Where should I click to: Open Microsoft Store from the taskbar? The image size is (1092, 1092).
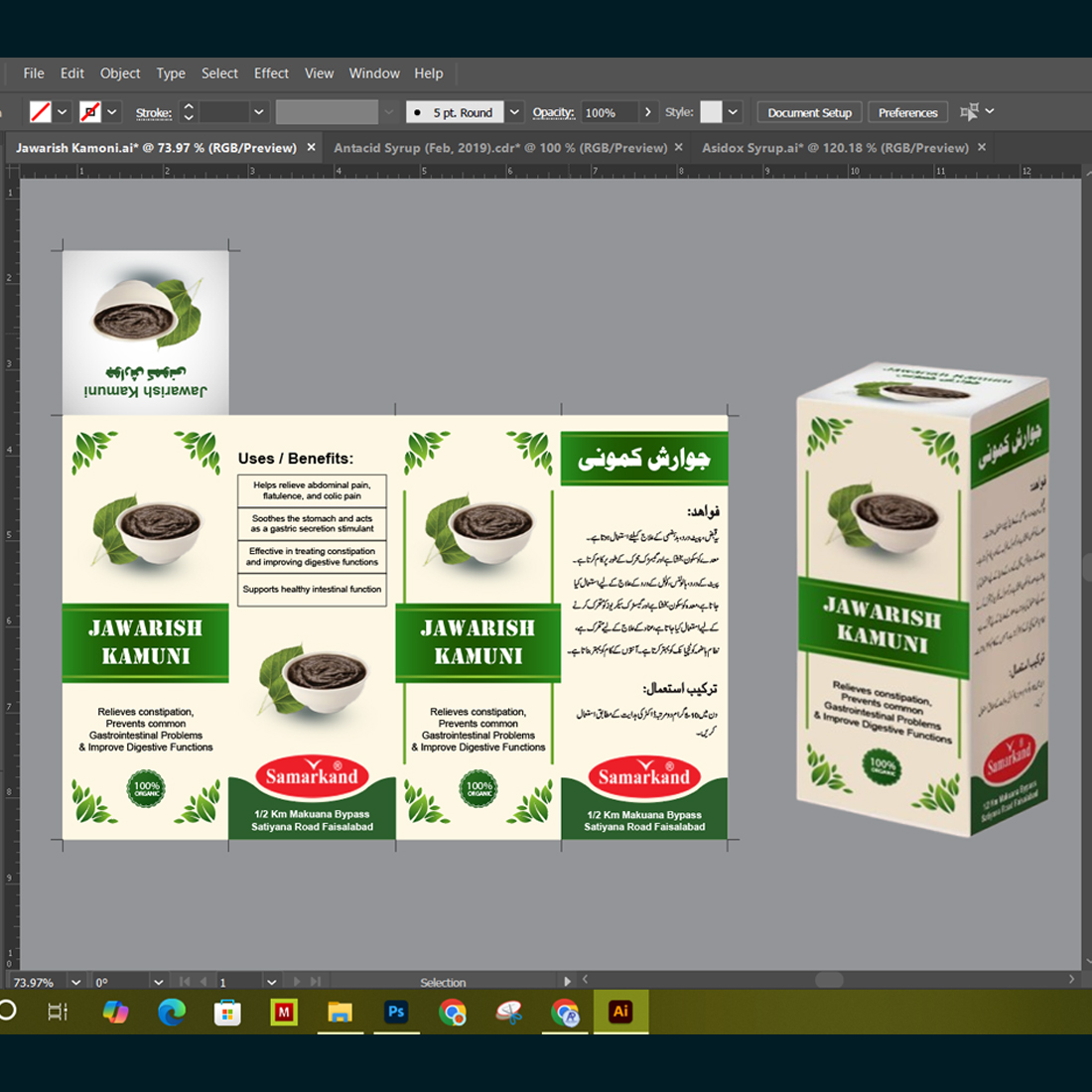[227, 1012]
